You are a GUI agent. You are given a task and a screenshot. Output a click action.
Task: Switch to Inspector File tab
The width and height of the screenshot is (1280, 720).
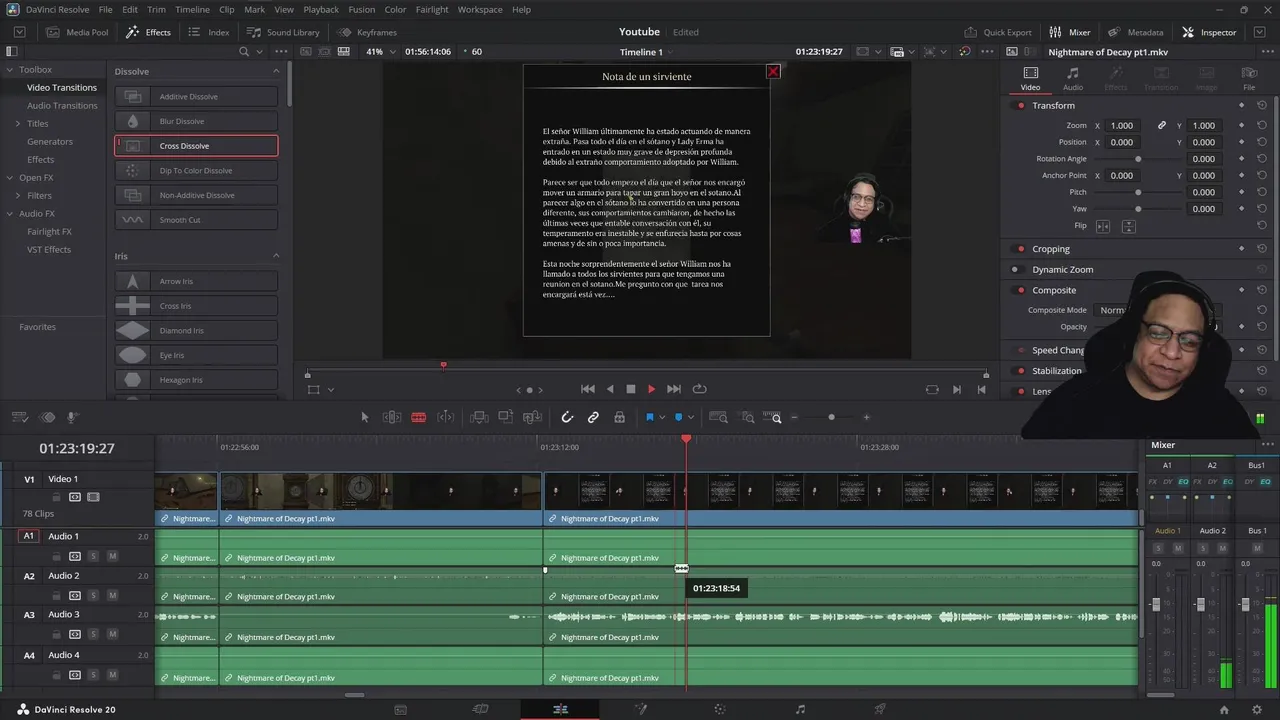(1249, 78)
